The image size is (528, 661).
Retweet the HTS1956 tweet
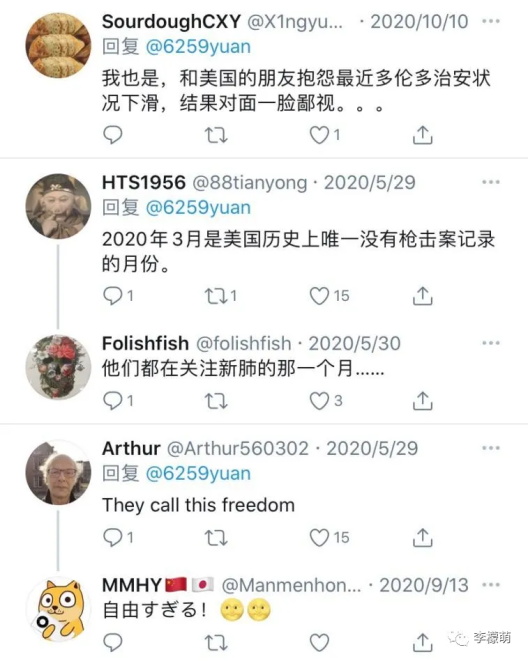(x=216, y=296)
